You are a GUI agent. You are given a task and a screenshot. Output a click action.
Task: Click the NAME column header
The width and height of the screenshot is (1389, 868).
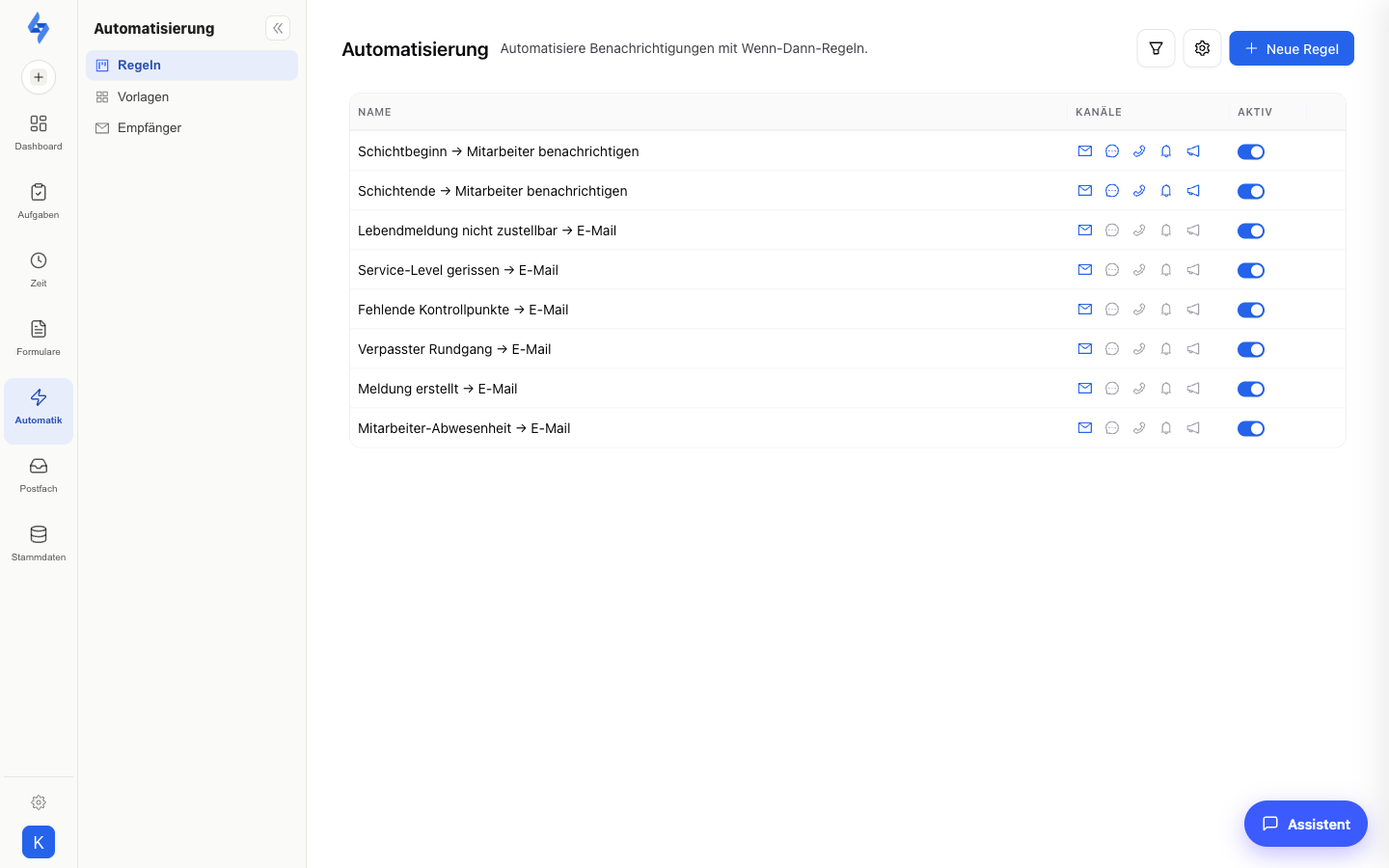374,112
